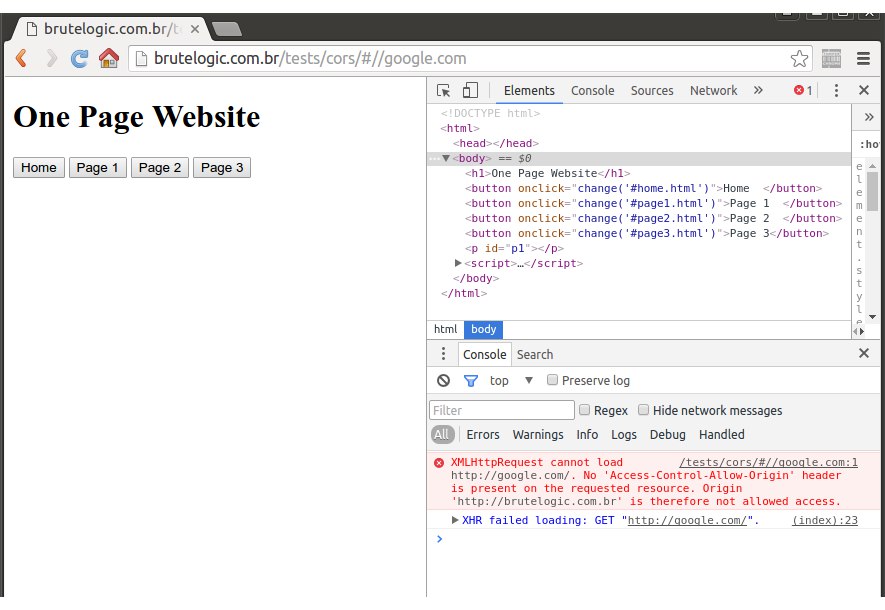
Task: Click the Page 1 button
Action: [98, 168]
